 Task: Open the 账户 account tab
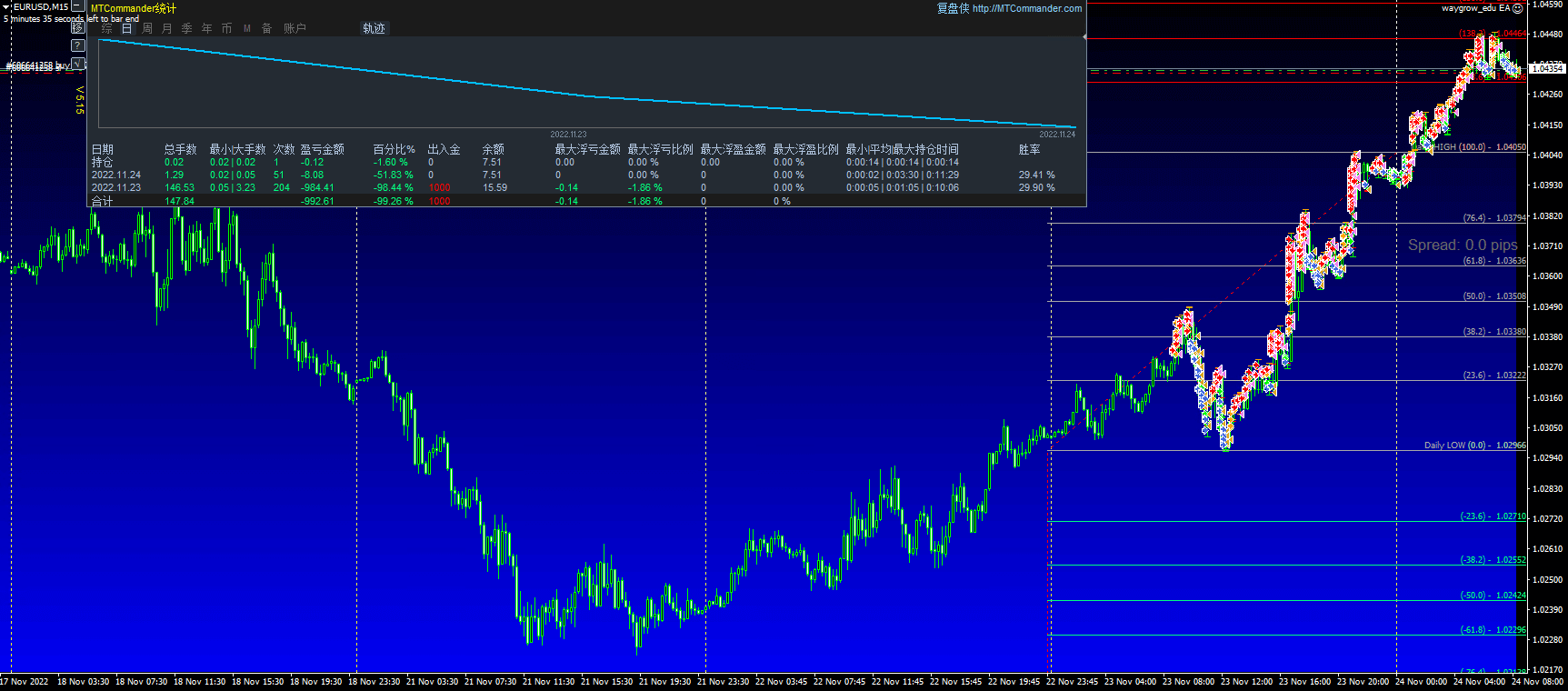(295, 29)
